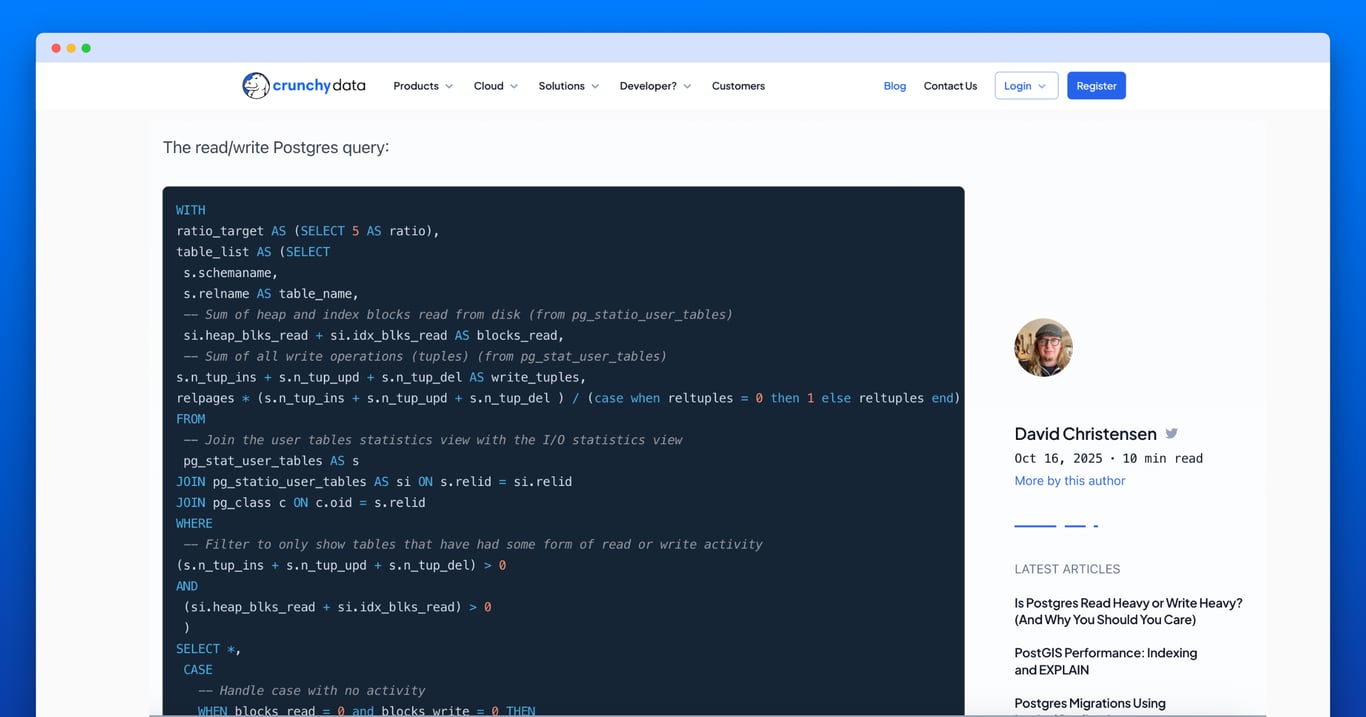Open 'Postgres Migrations Using' article
The width and height of the screenshot is (1366, 717).
click(1090, 703)
